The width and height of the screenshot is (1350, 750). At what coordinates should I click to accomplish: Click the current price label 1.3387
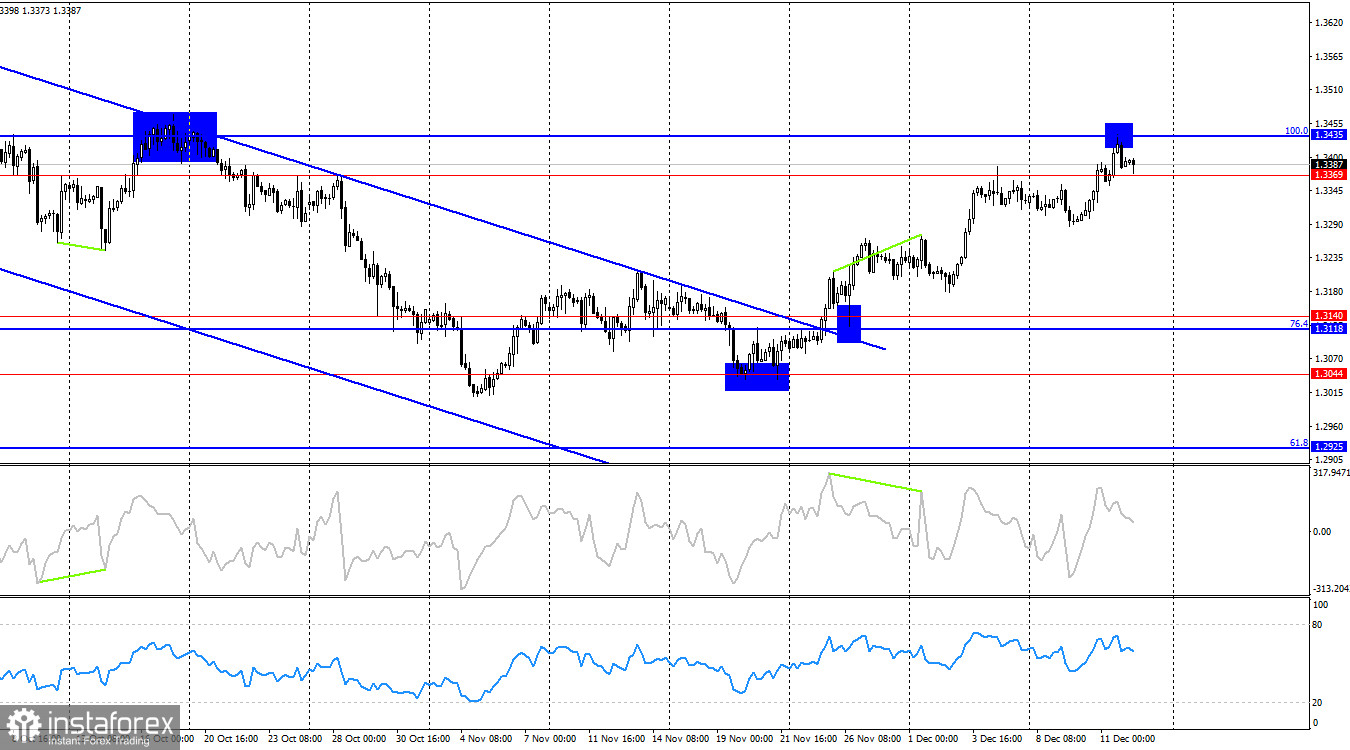(x=1328, y=164)
